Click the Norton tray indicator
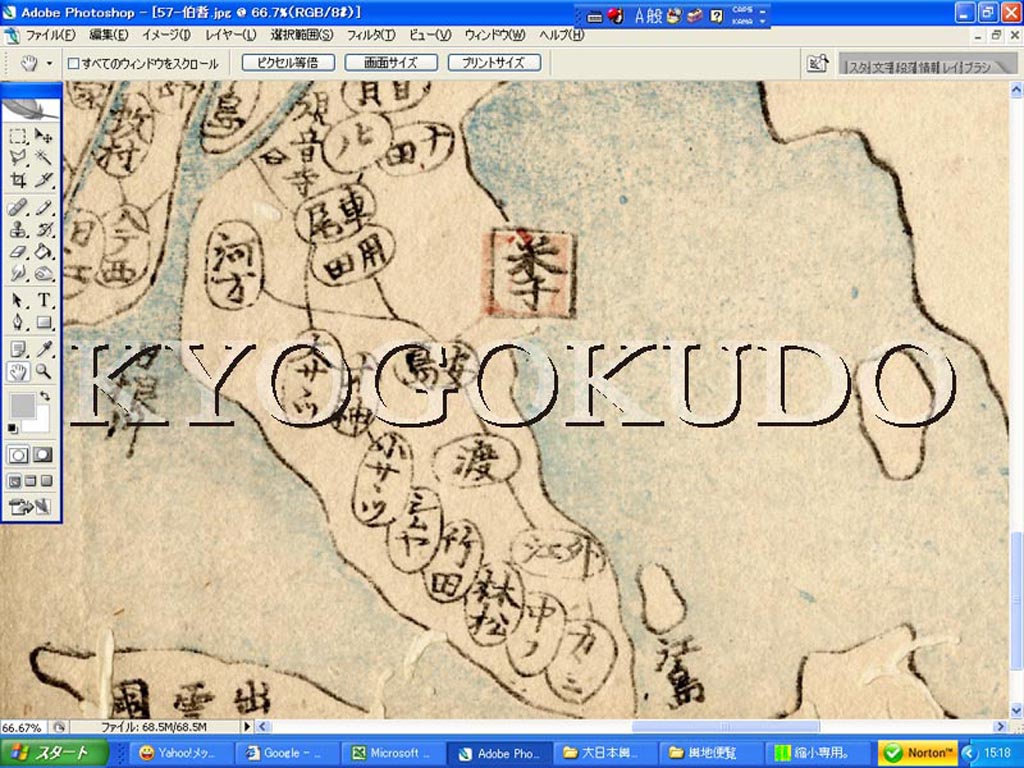Image resolution: width=1024 pixels, height=768 pixels. point(918,753)
